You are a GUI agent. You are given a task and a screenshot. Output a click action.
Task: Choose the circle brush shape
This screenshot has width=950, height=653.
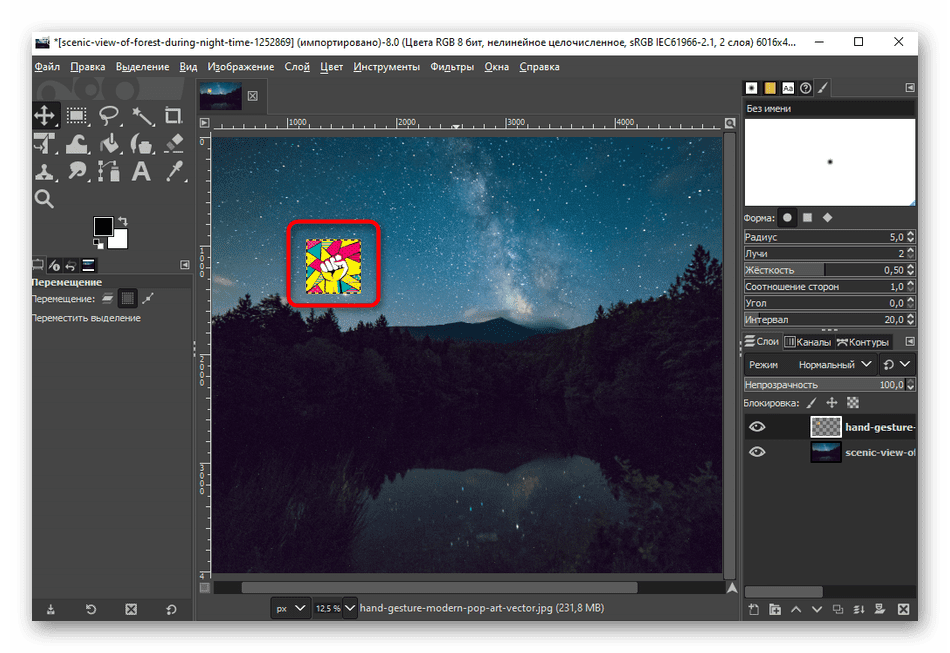point(787,217)
